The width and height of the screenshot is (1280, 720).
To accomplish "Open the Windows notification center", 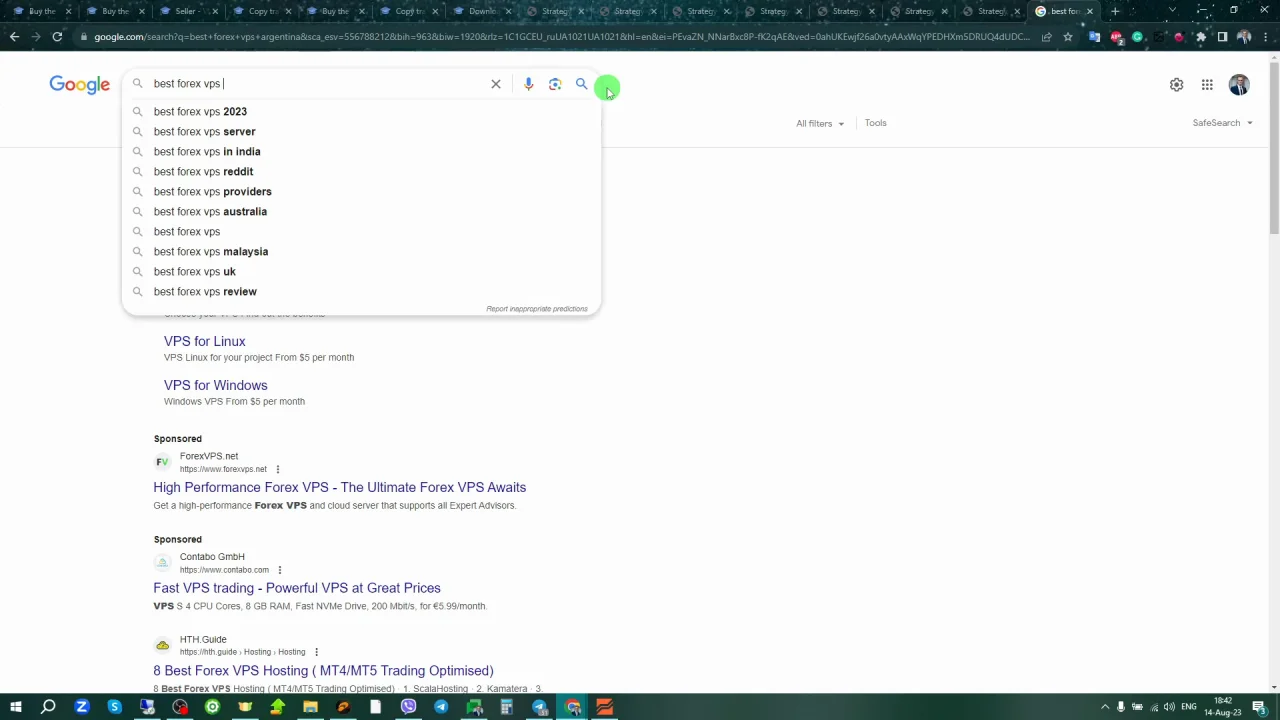I will point(1259,707).
